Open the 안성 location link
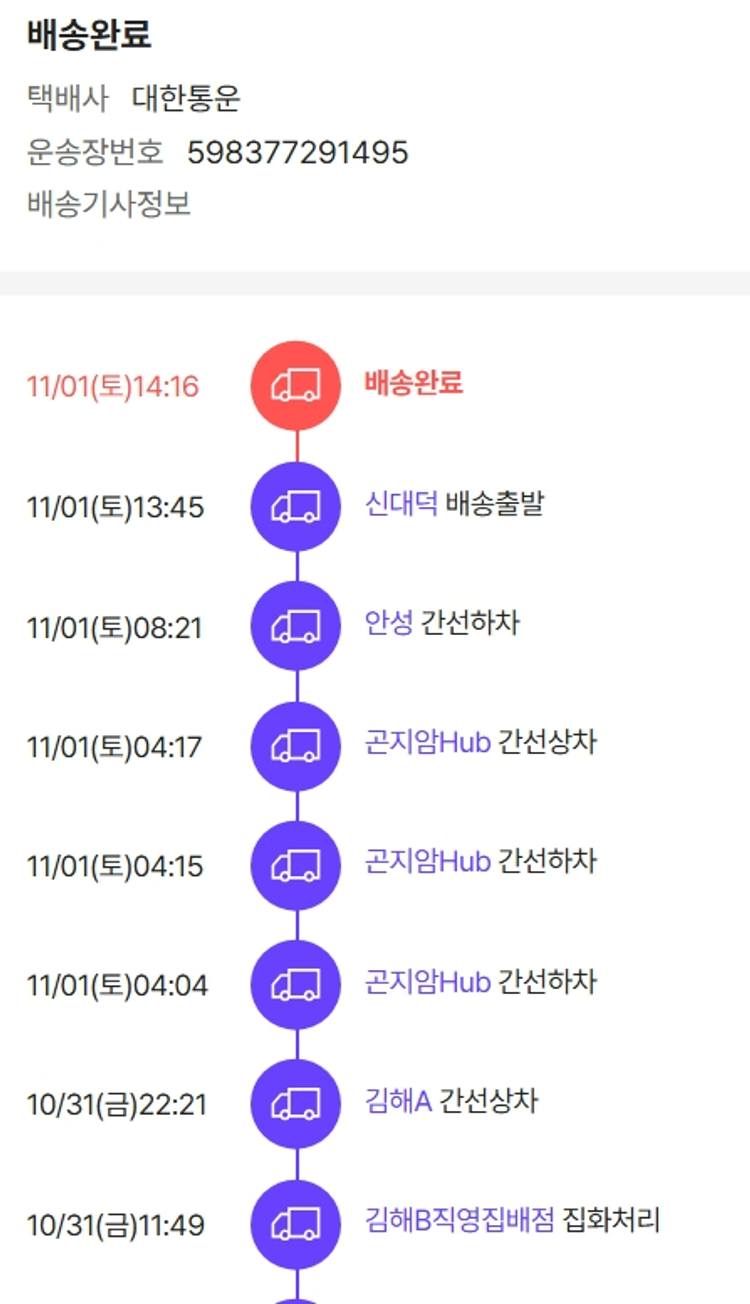The height and width of the screenshot is (1304, 750). 389,624
